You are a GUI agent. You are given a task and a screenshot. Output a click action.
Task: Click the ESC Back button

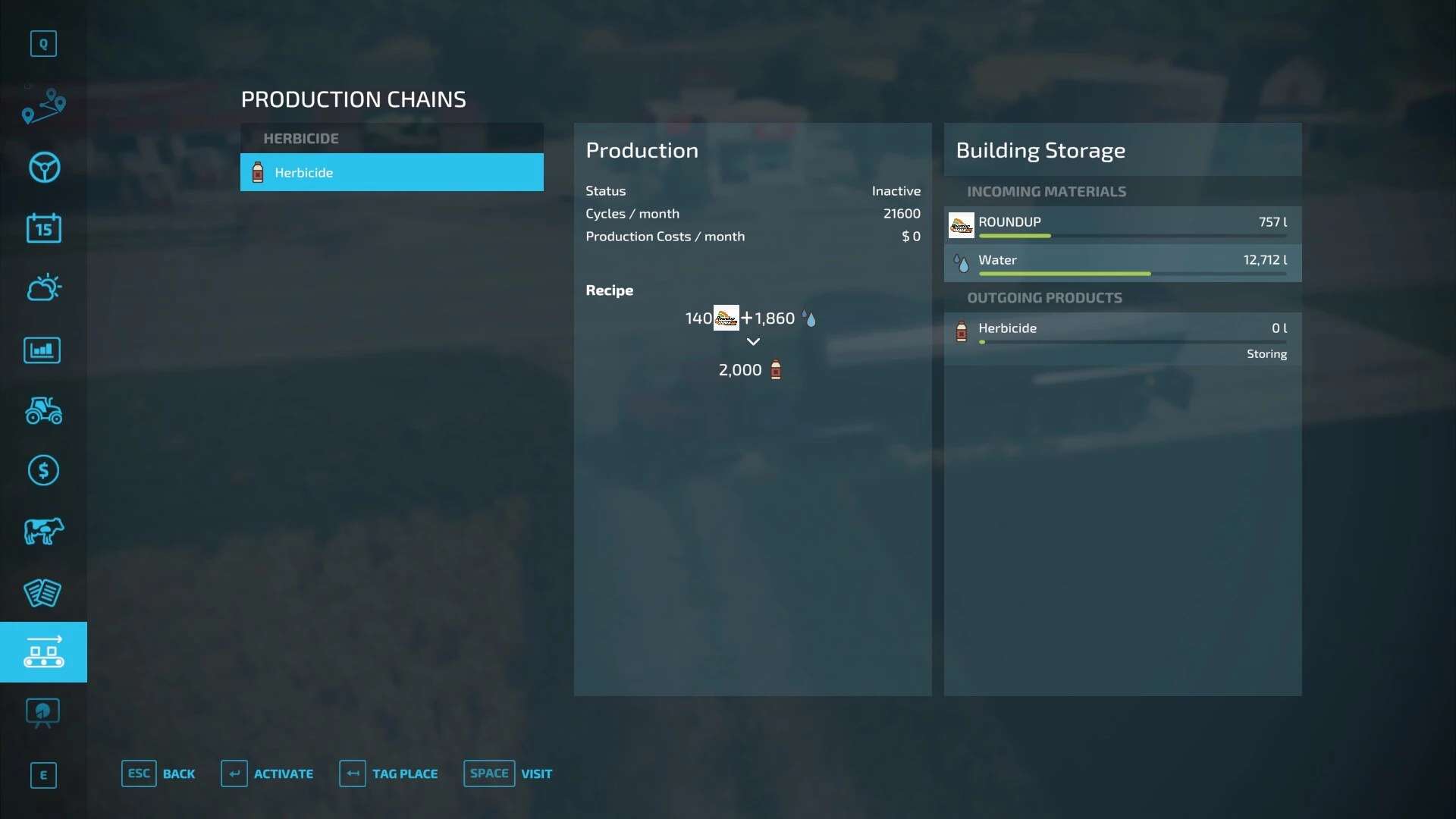158,773
